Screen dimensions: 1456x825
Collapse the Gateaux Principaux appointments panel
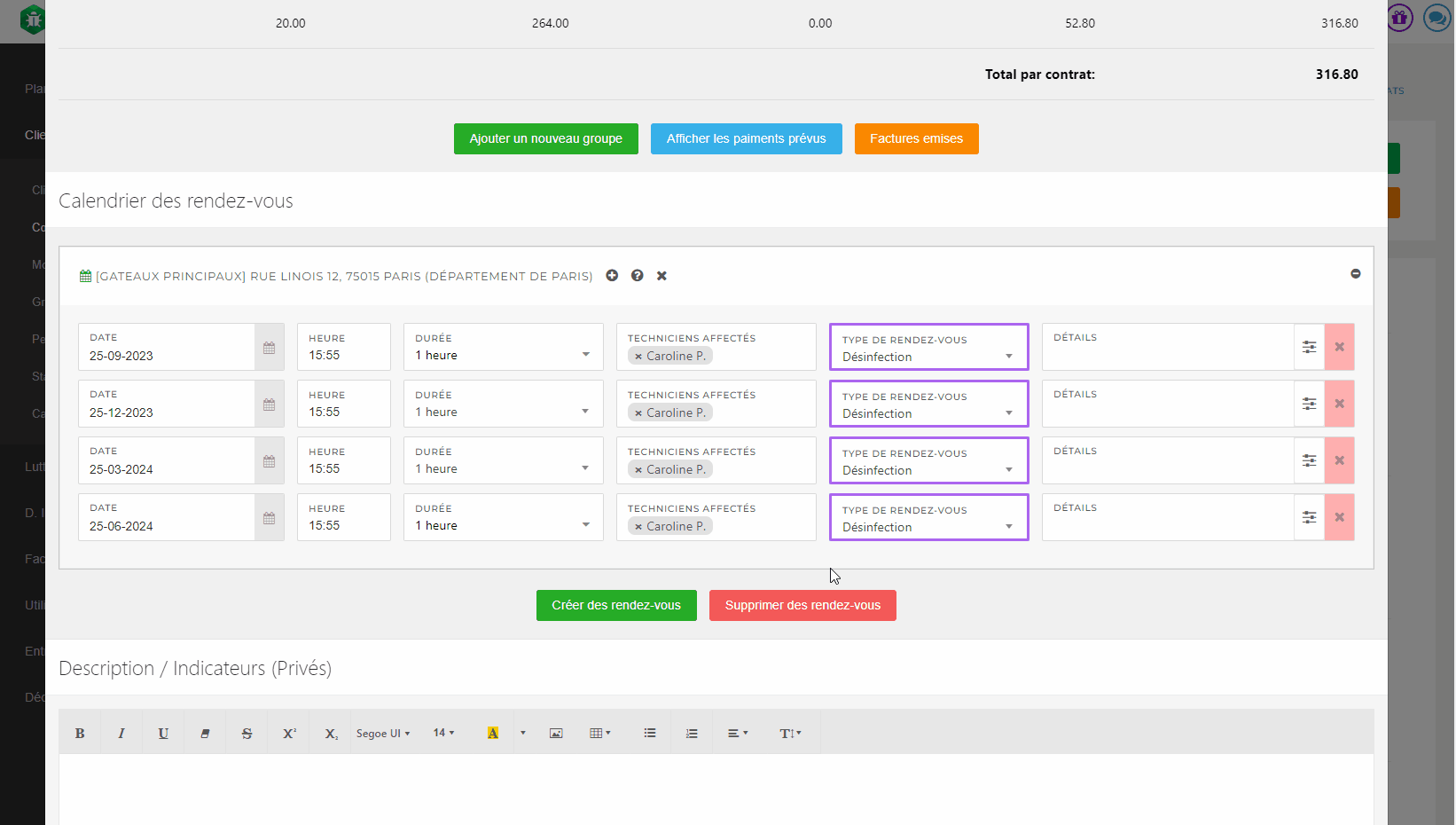(1355, 274)
